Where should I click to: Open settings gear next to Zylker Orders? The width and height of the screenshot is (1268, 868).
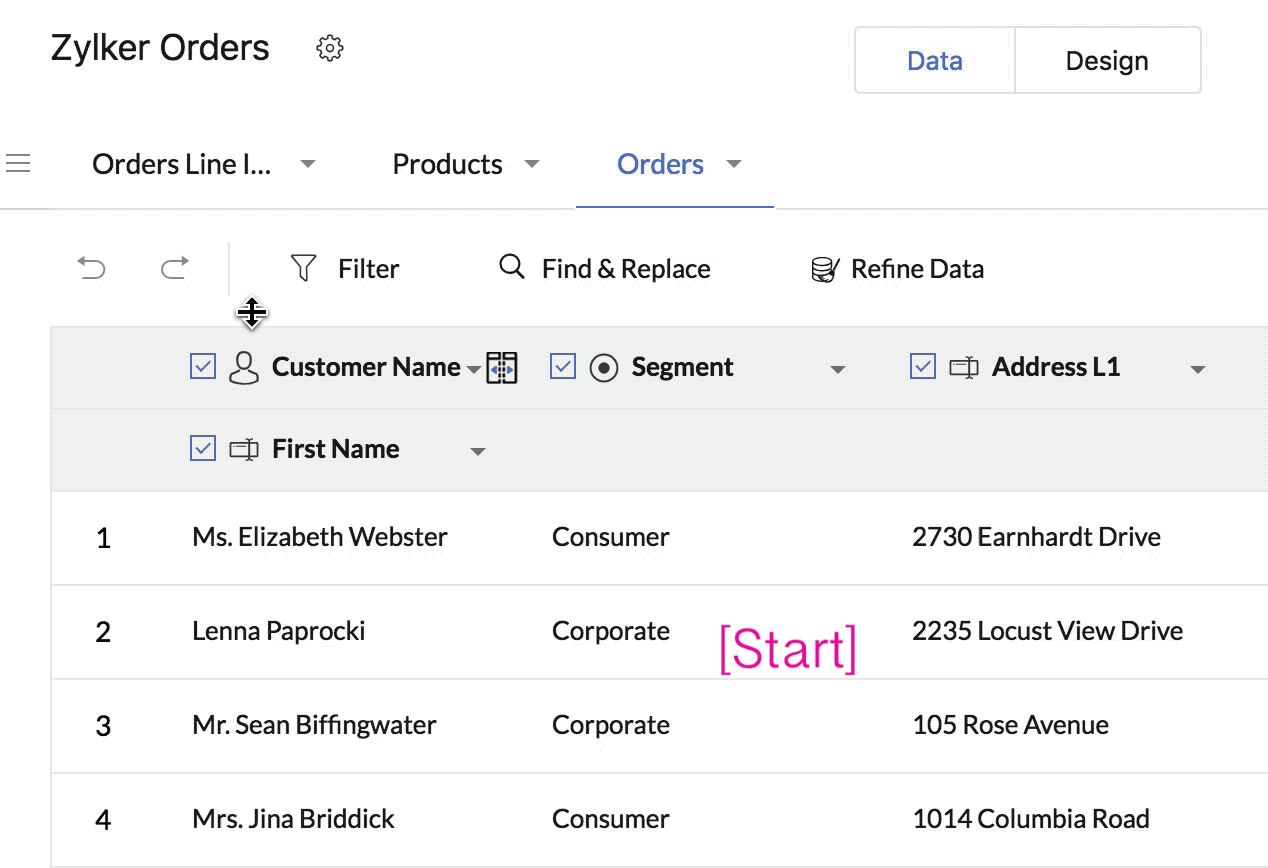(x=330, y=48)
